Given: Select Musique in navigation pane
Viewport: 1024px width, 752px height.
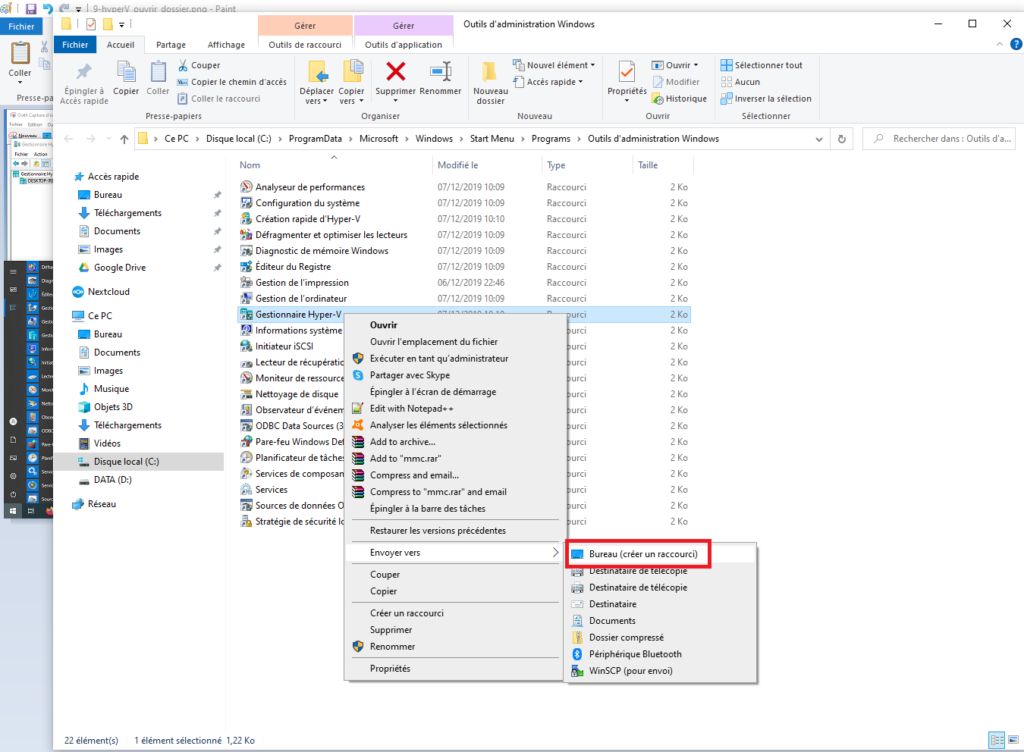Looking at the screenshot, I should (111, 388).
